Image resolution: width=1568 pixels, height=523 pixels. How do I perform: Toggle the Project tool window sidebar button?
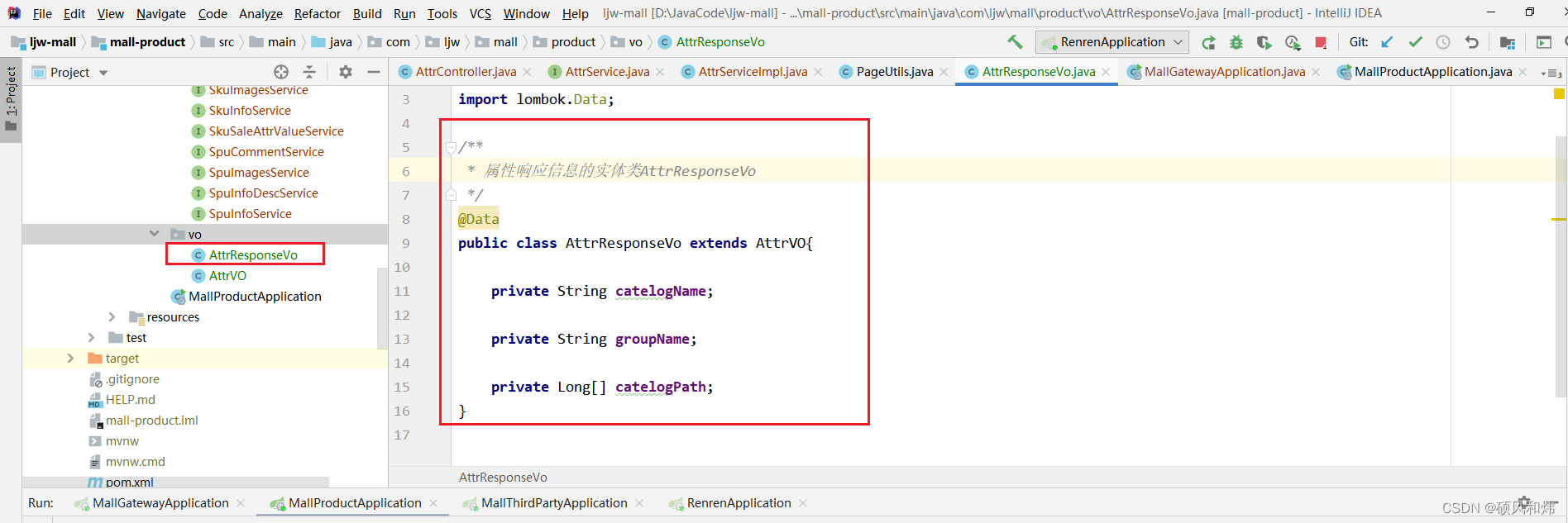(11, 97)
